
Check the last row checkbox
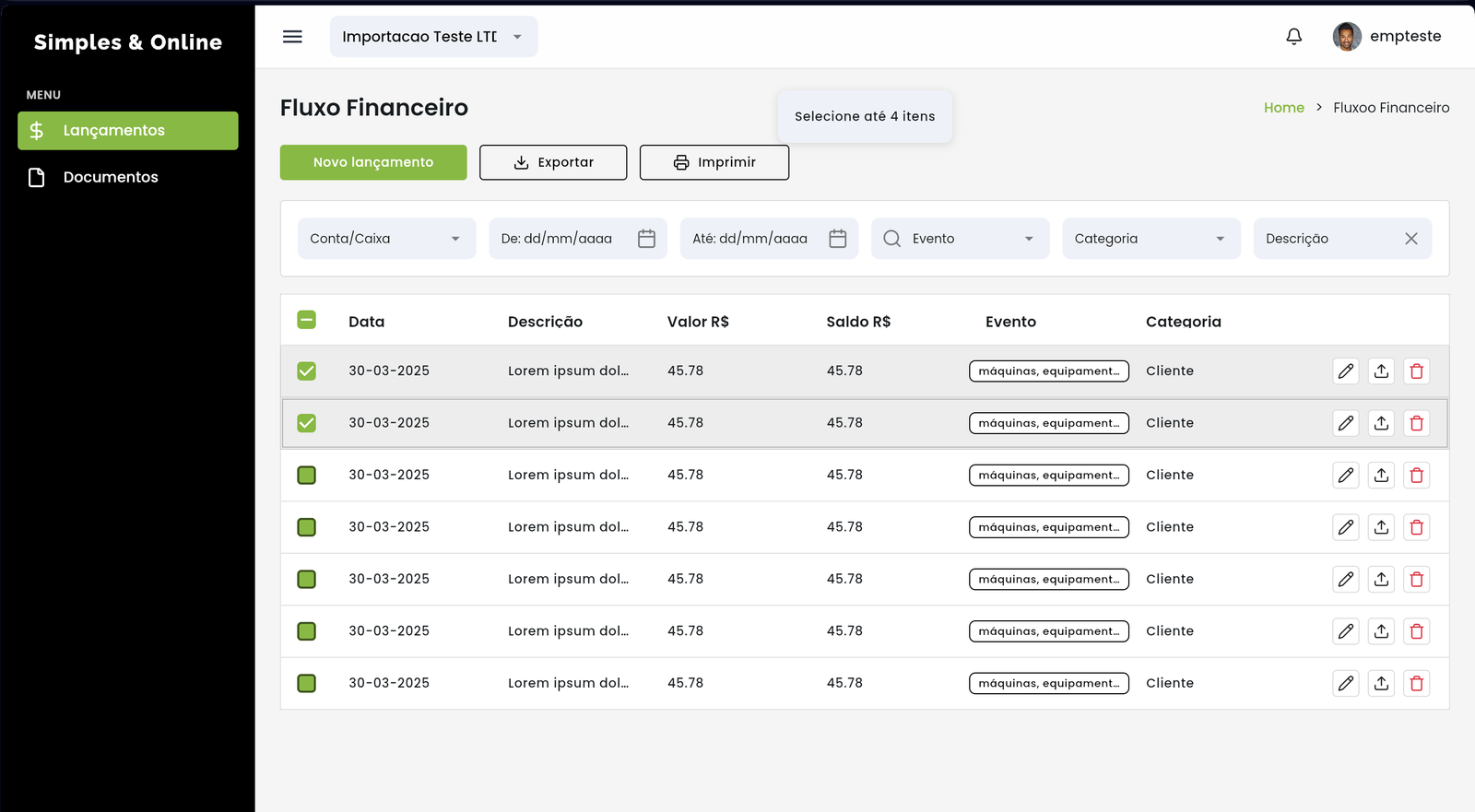pyautogui.click(x=307, y=684)
